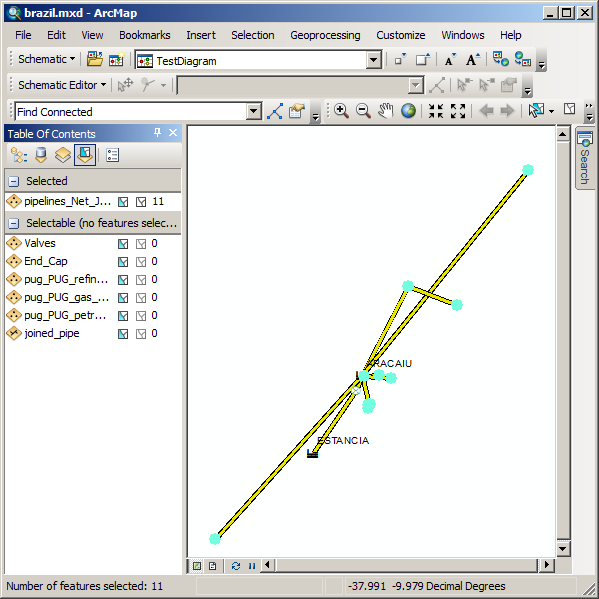599x599 pixels.
Task: Click the decrease symbol size icon
Action: click(x=400, y=60)
